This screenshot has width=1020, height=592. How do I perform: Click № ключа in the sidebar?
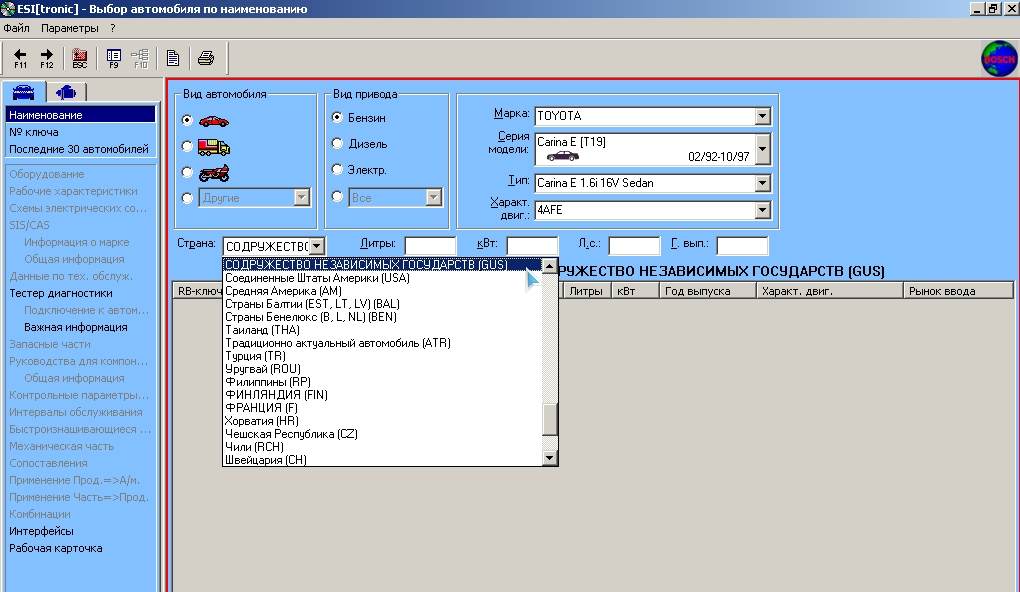pos(34,132)
